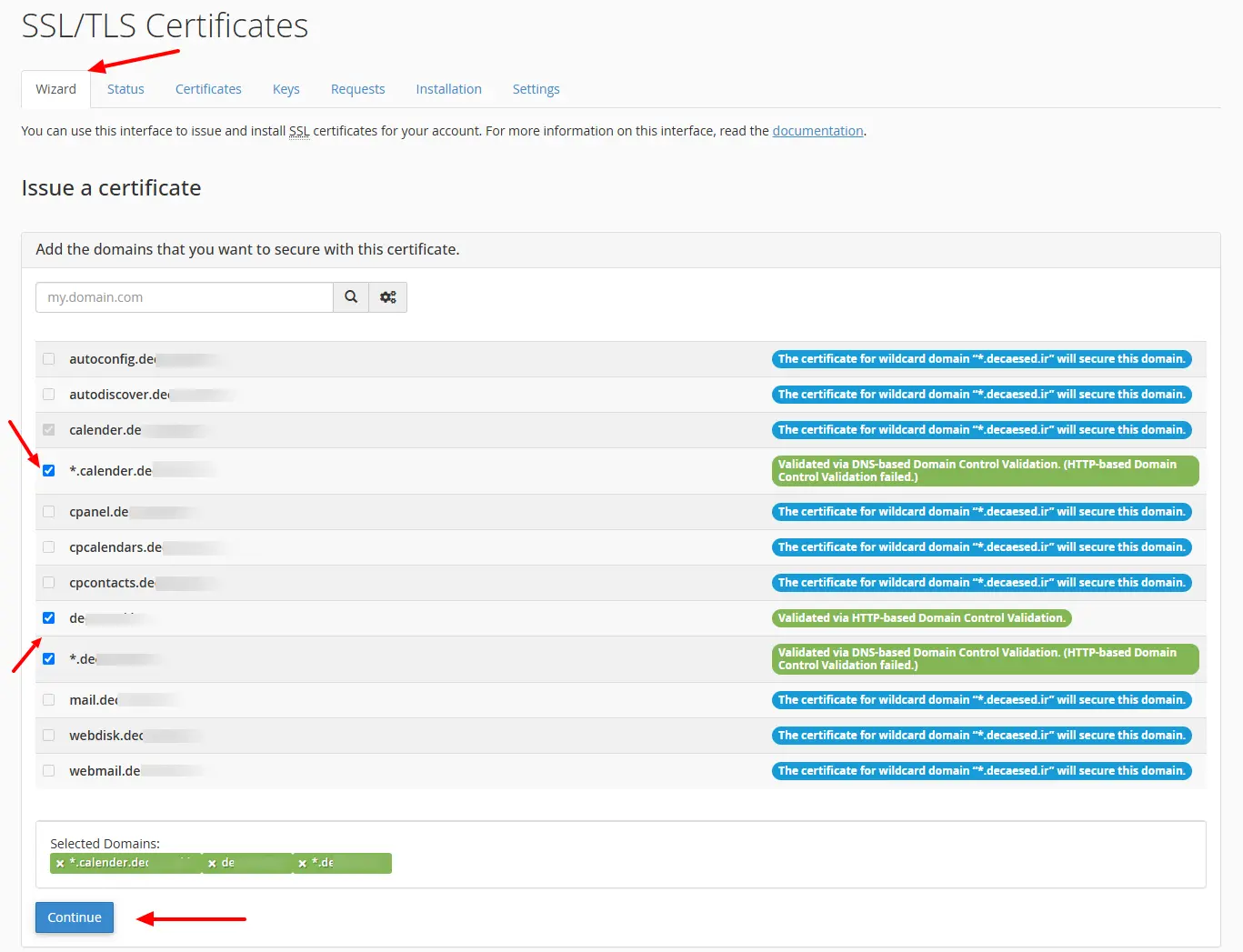Viewport: 1243px width, 952px height.
Task: Check the cpcalendars domain checkbox
Action: (x=49, y=547)
